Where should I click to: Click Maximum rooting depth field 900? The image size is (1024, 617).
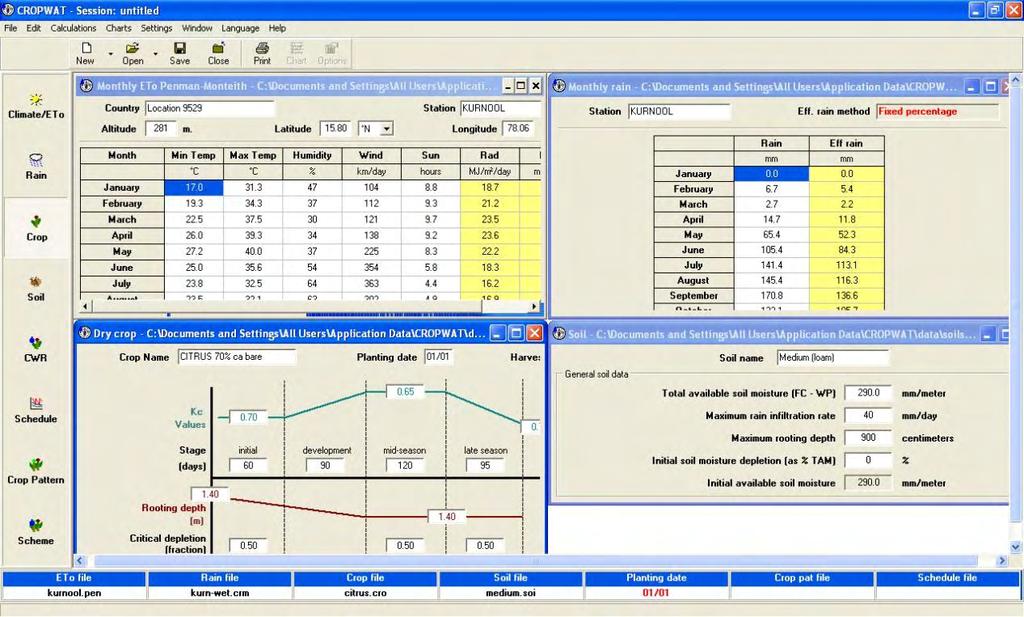[x=868, y=437]
